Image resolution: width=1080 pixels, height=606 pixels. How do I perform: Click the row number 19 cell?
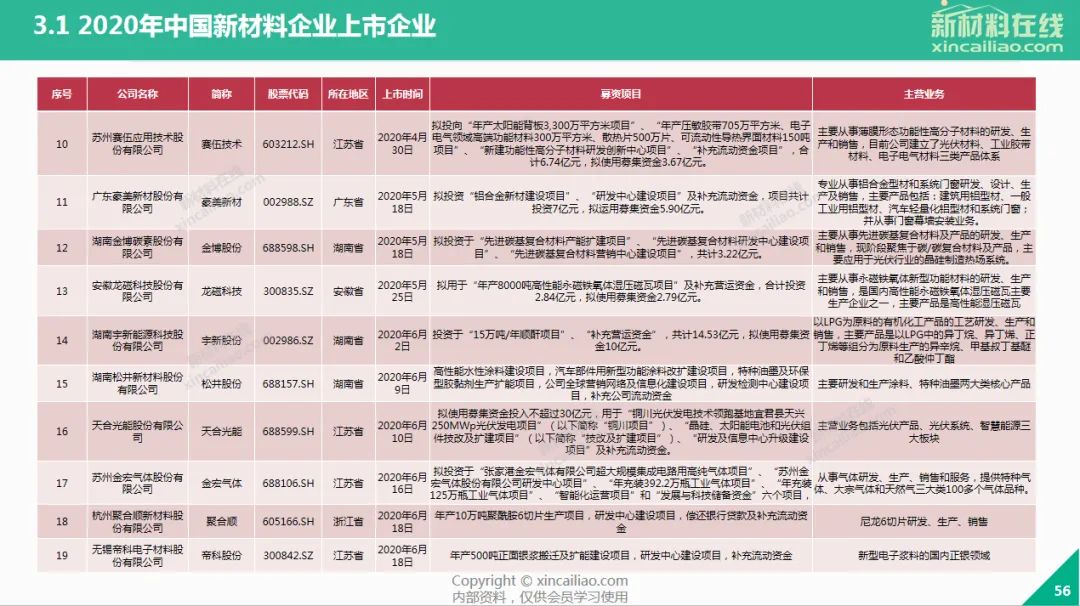[62, 555]
